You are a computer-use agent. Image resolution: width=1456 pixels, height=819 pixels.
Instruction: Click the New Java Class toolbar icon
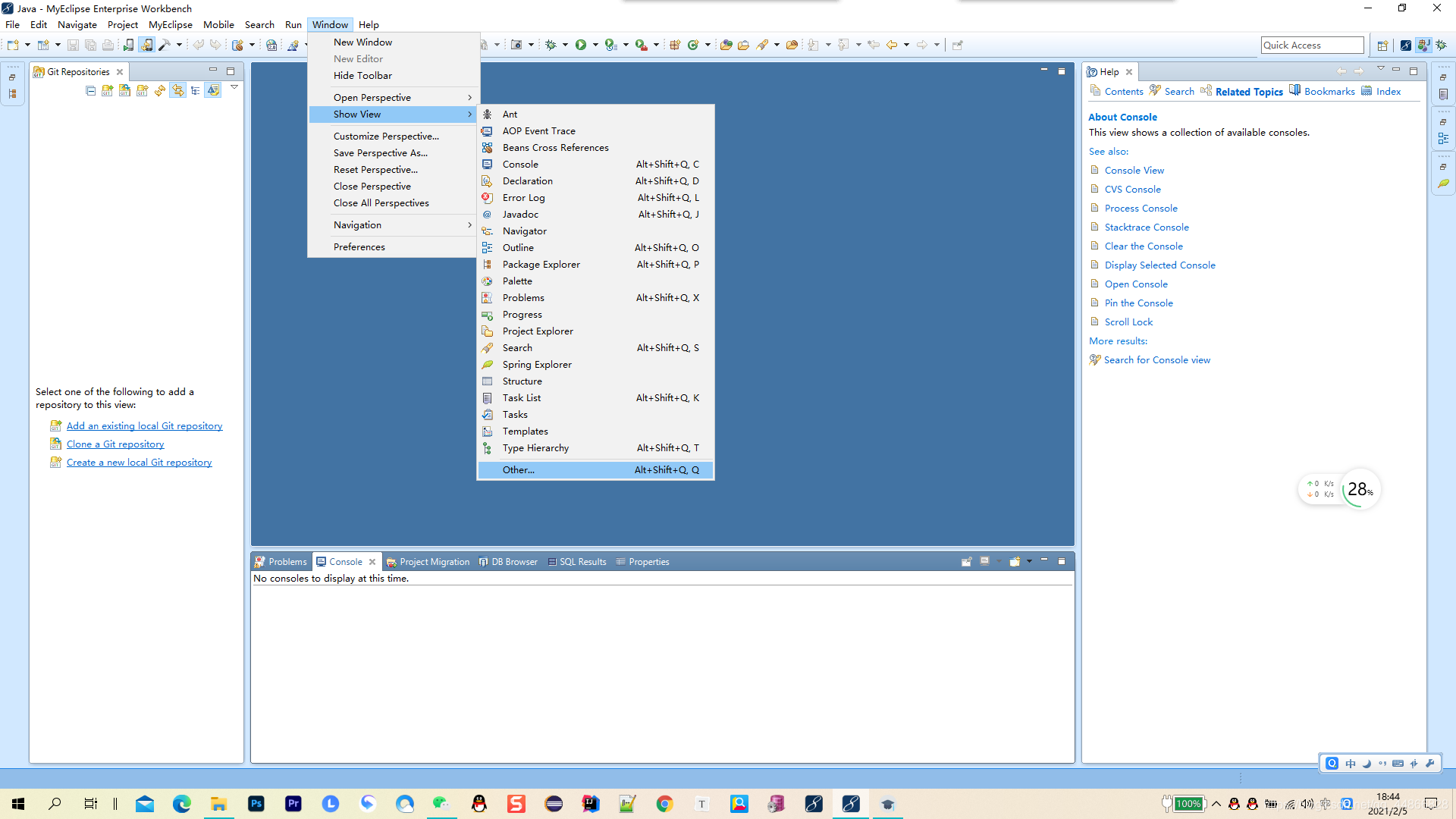tap(693, 45)
